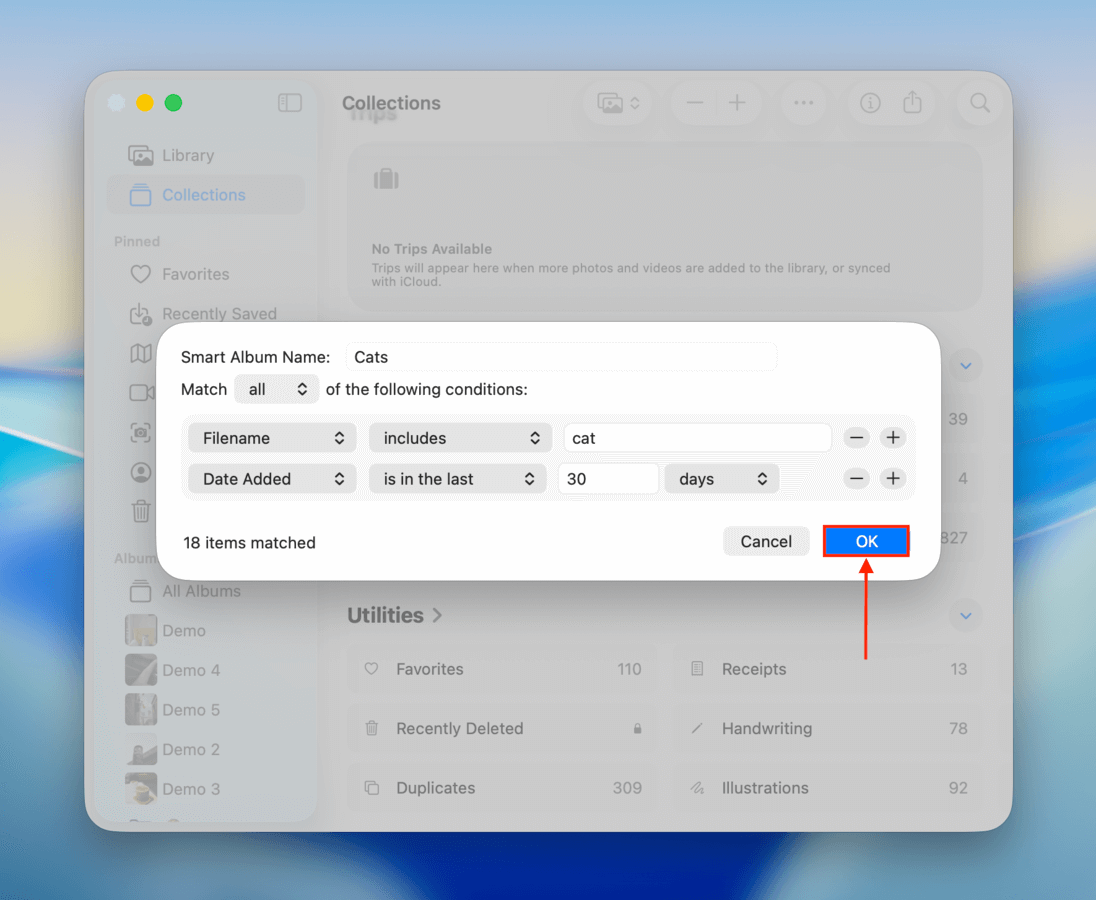Open Library in the sidebar
The image size is (1096, 900).
click(185, 155)
